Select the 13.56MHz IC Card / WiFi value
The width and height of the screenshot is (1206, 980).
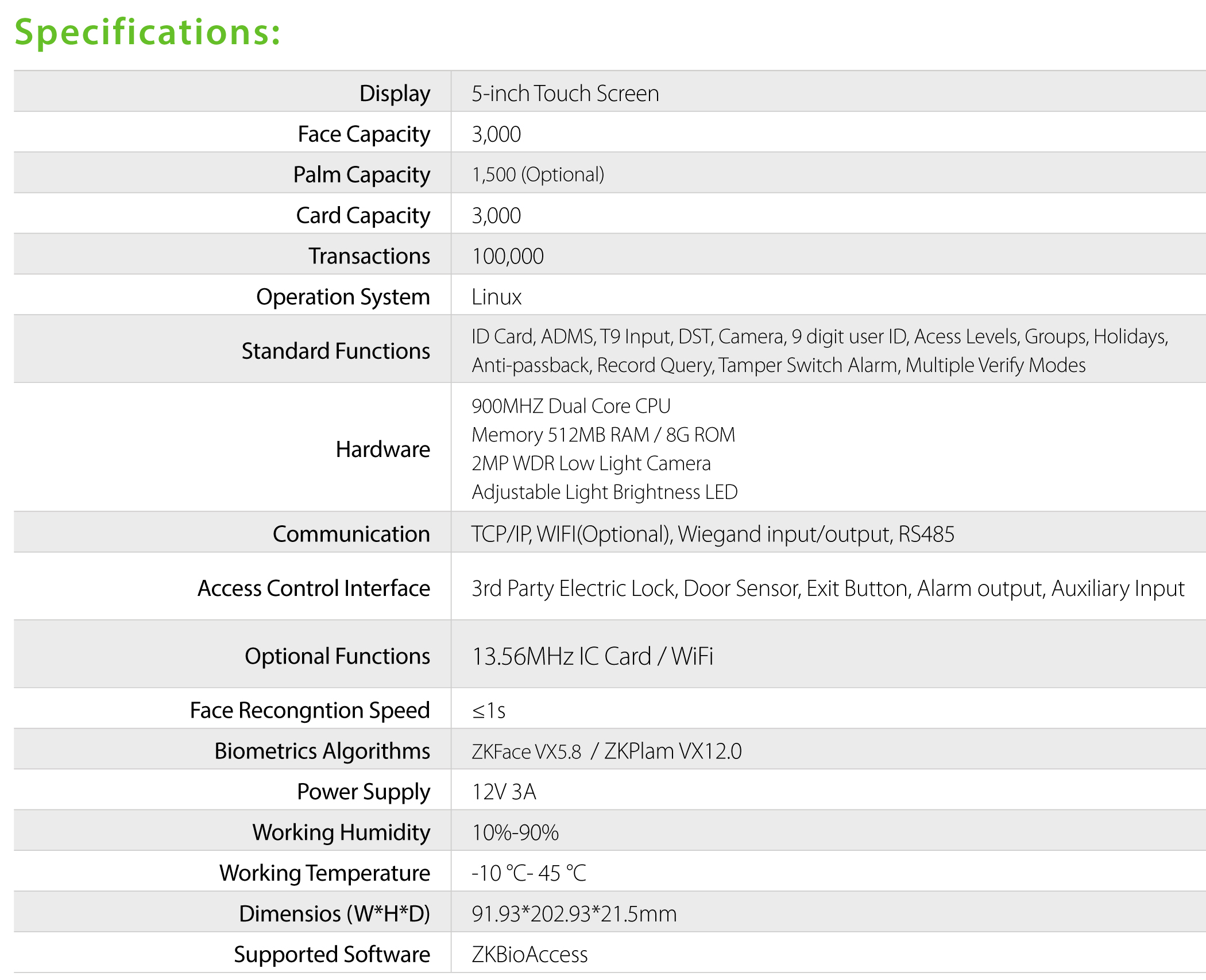tap(592, 656)
